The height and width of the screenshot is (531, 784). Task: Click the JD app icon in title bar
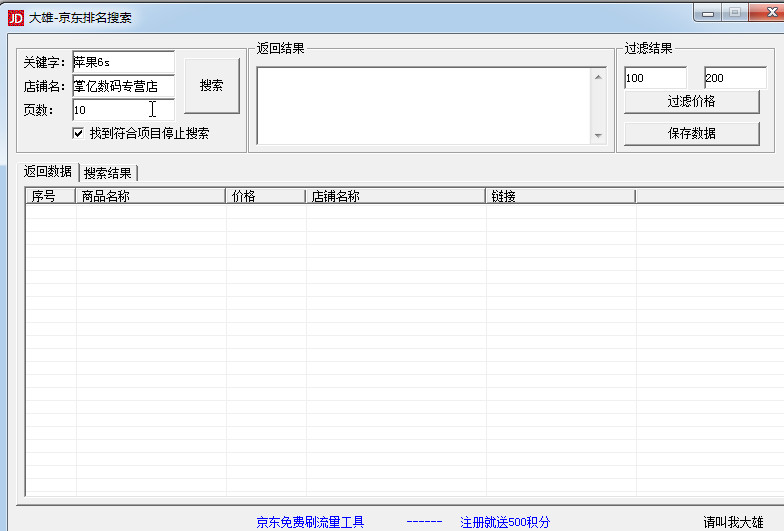[x=16, y=18]
